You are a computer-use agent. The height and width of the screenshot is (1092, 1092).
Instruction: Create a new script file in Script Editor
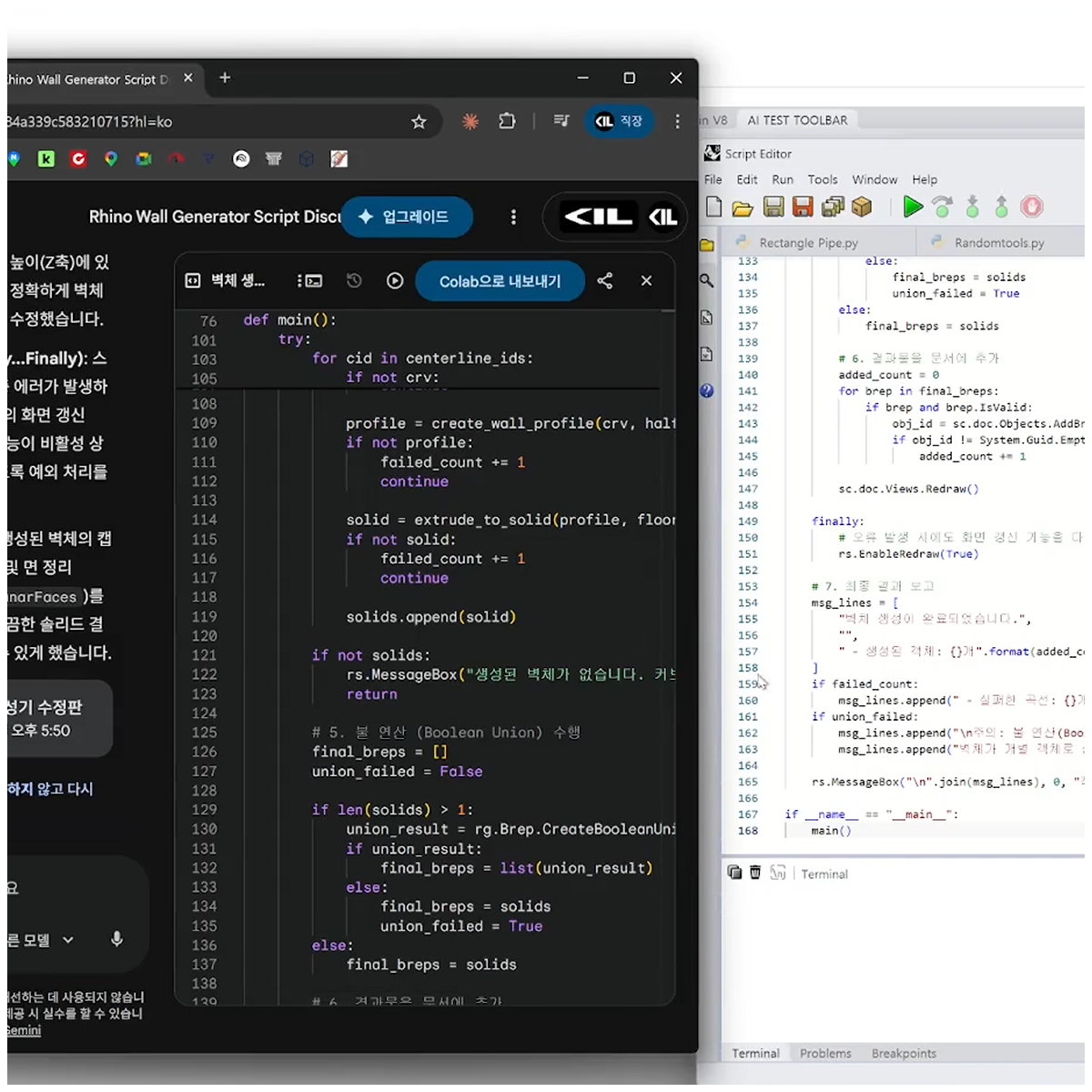pos(714,207)
